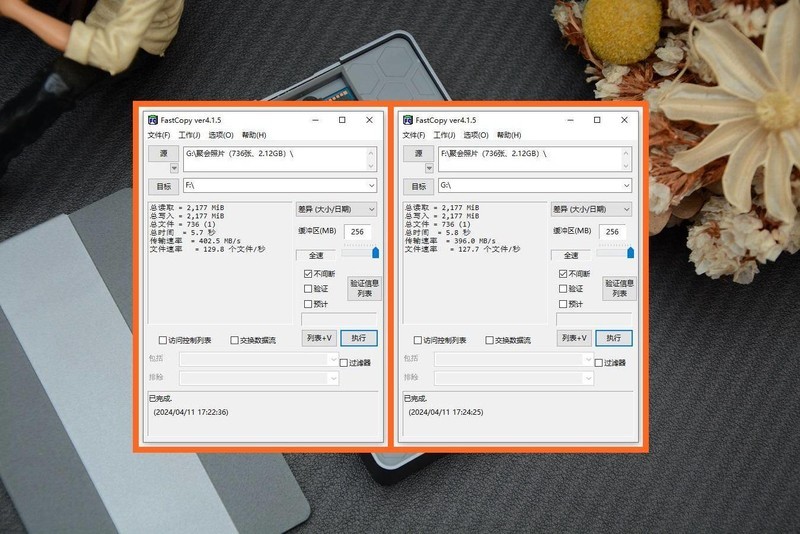800x534 pixels.
Task: Click source field scrollbar in left window
Action: pos(371,159)
